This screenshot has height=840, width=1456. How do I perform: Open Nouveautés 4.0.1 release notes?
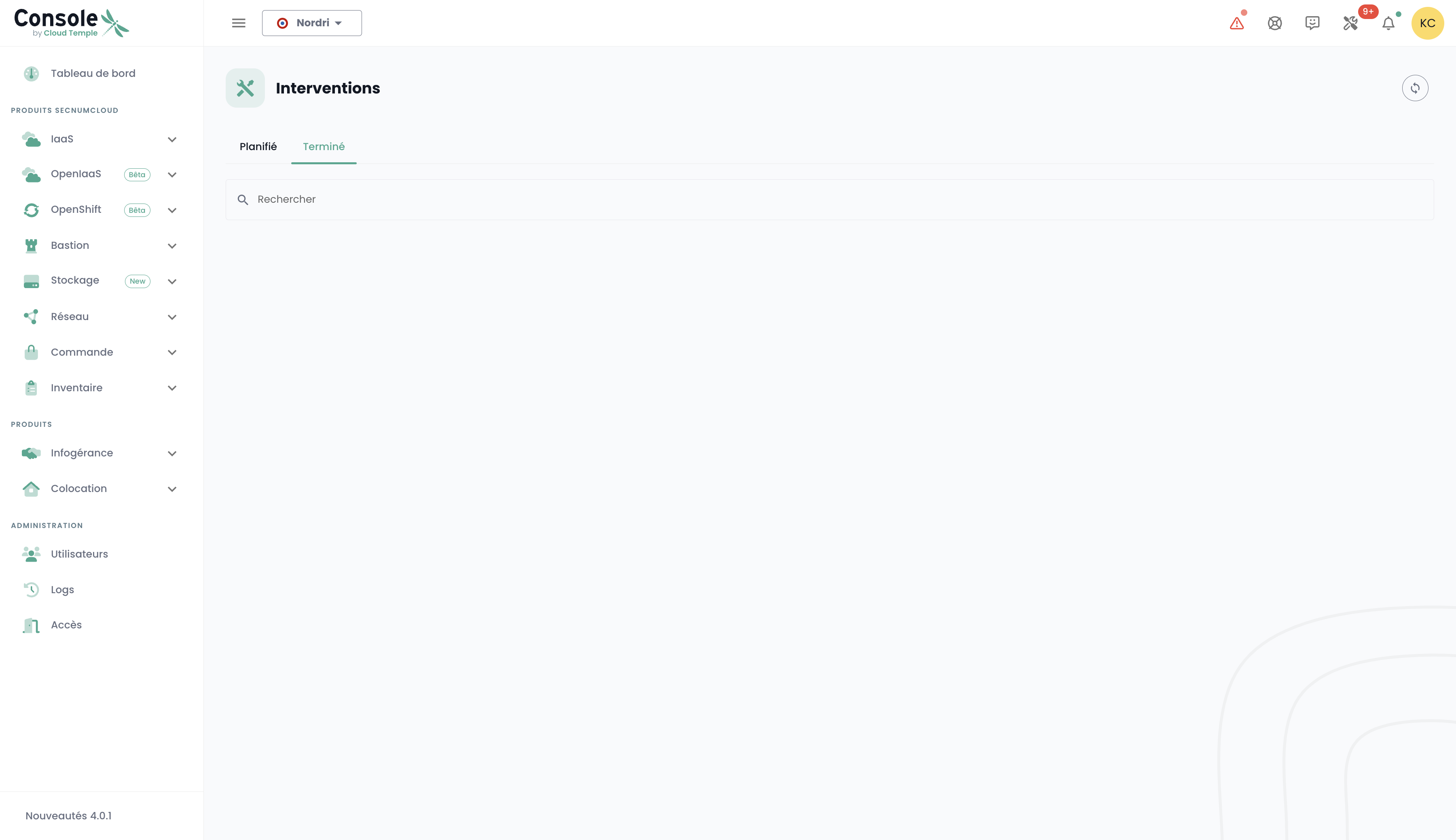click(69, 816)
